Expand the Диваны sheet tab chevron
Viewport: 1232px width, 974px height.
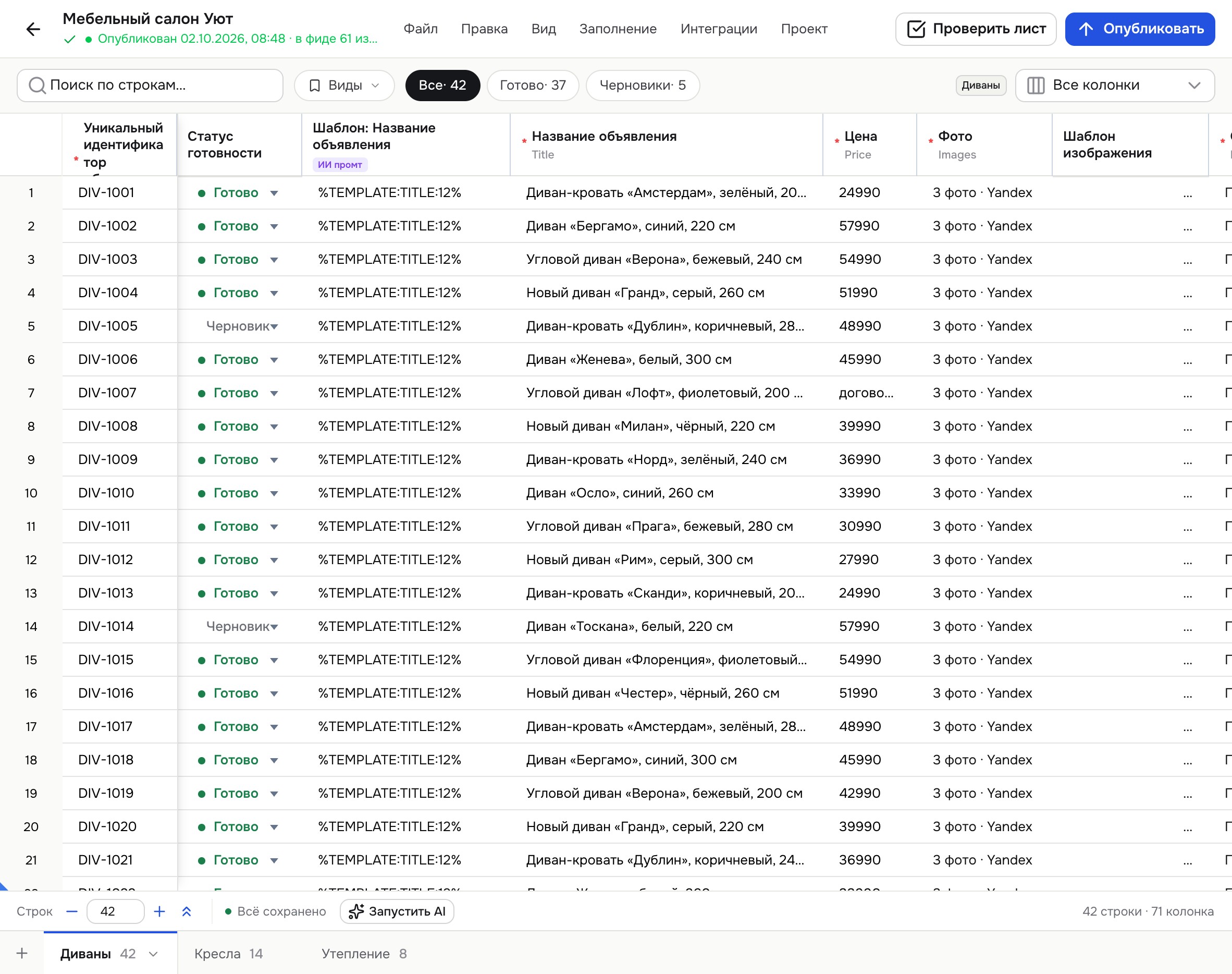153,954
